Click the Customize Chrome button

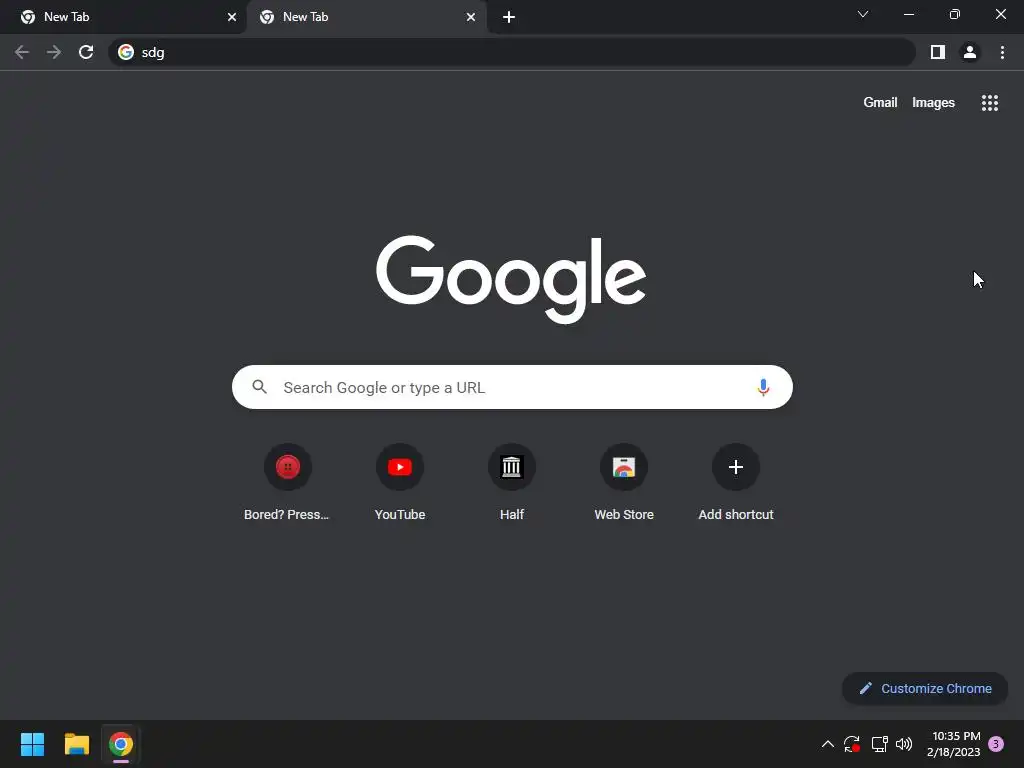click(x=925, y=688)
